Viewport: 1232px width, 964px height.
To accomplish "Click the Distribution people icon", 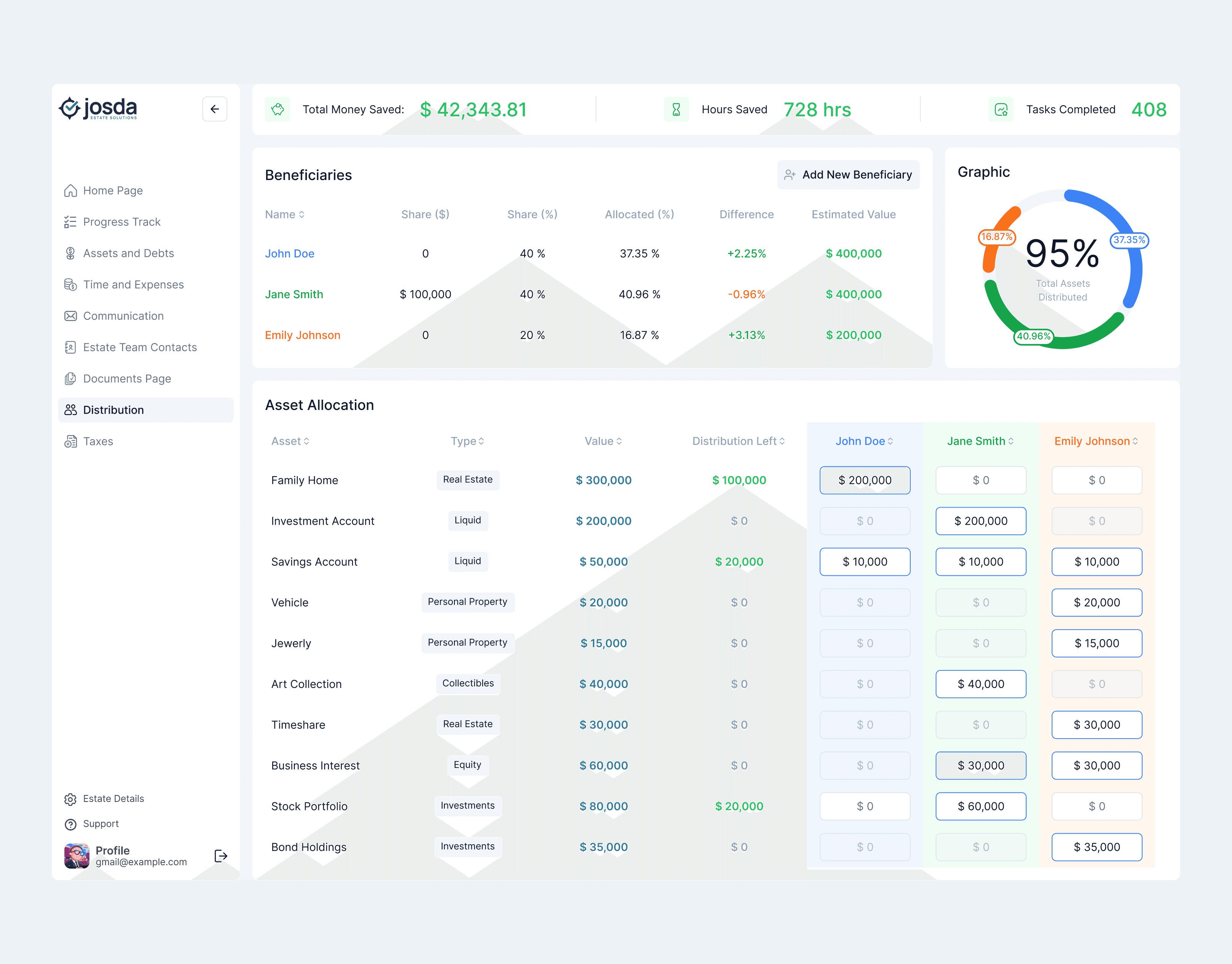I will [71, 410].
